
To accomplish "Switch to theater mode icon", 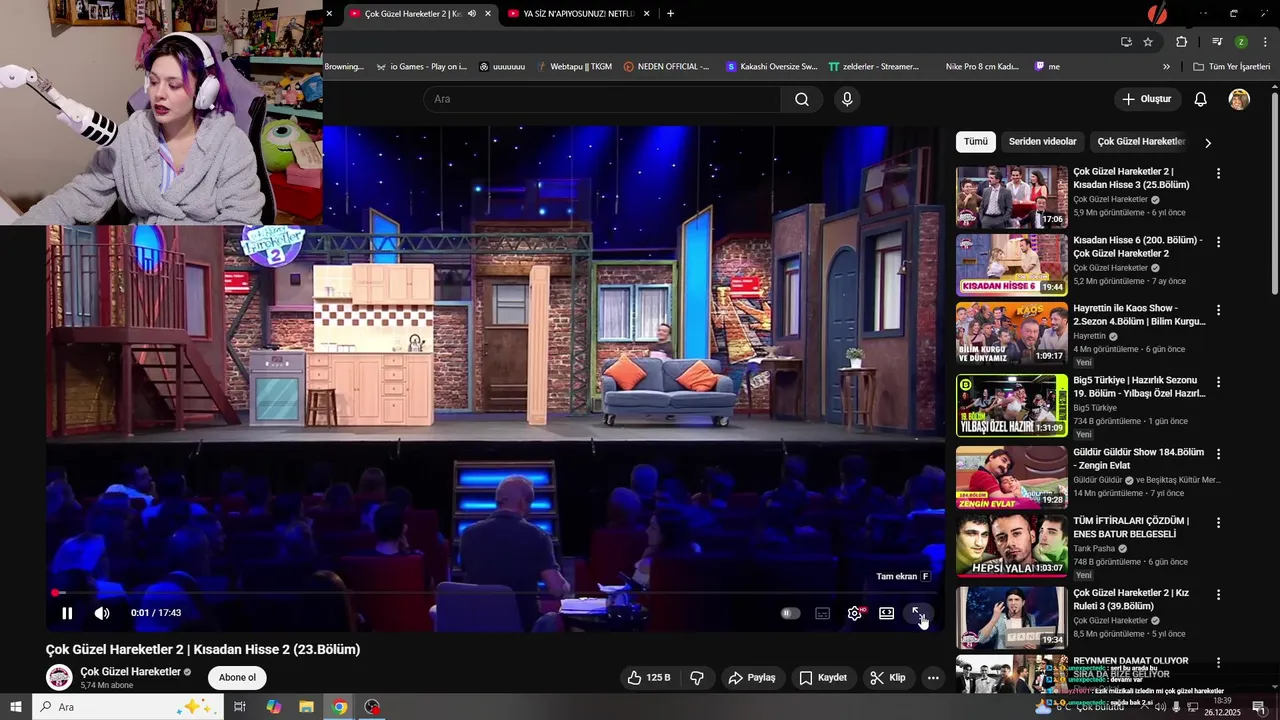I will (886, 613).
